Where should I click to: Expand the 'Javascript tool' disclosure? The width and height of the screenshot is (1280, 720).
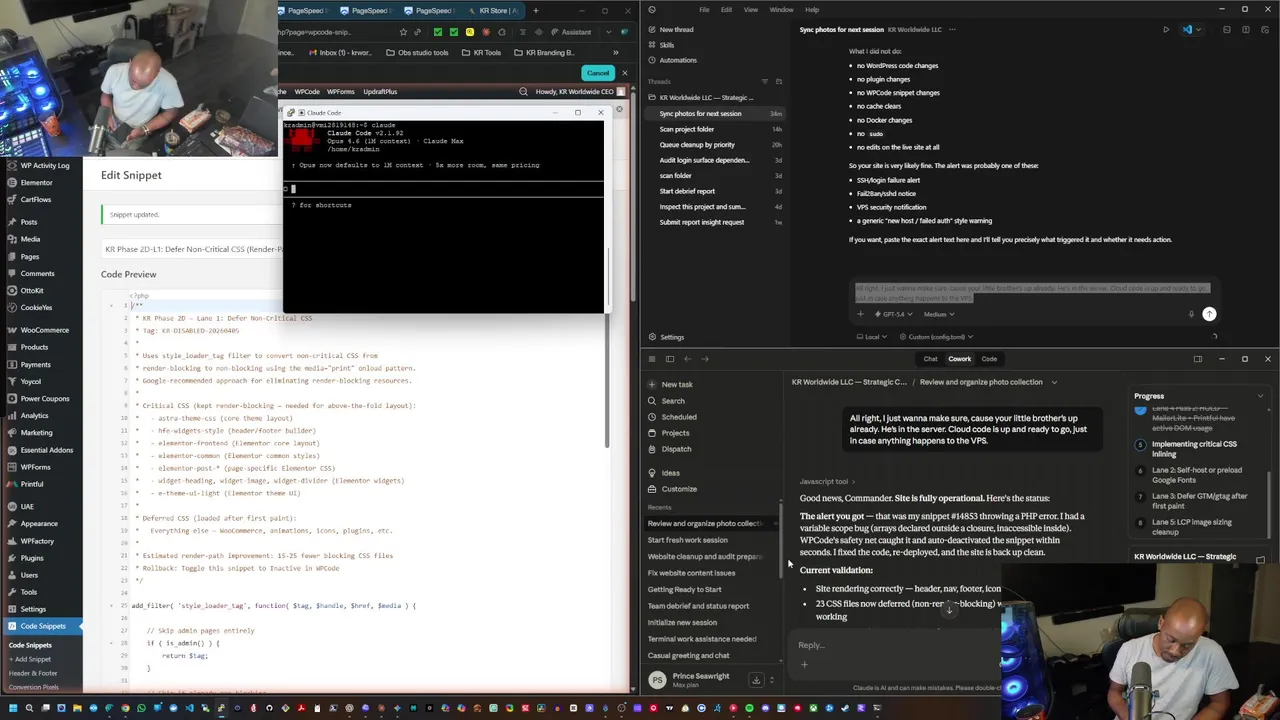coord(827,482)
